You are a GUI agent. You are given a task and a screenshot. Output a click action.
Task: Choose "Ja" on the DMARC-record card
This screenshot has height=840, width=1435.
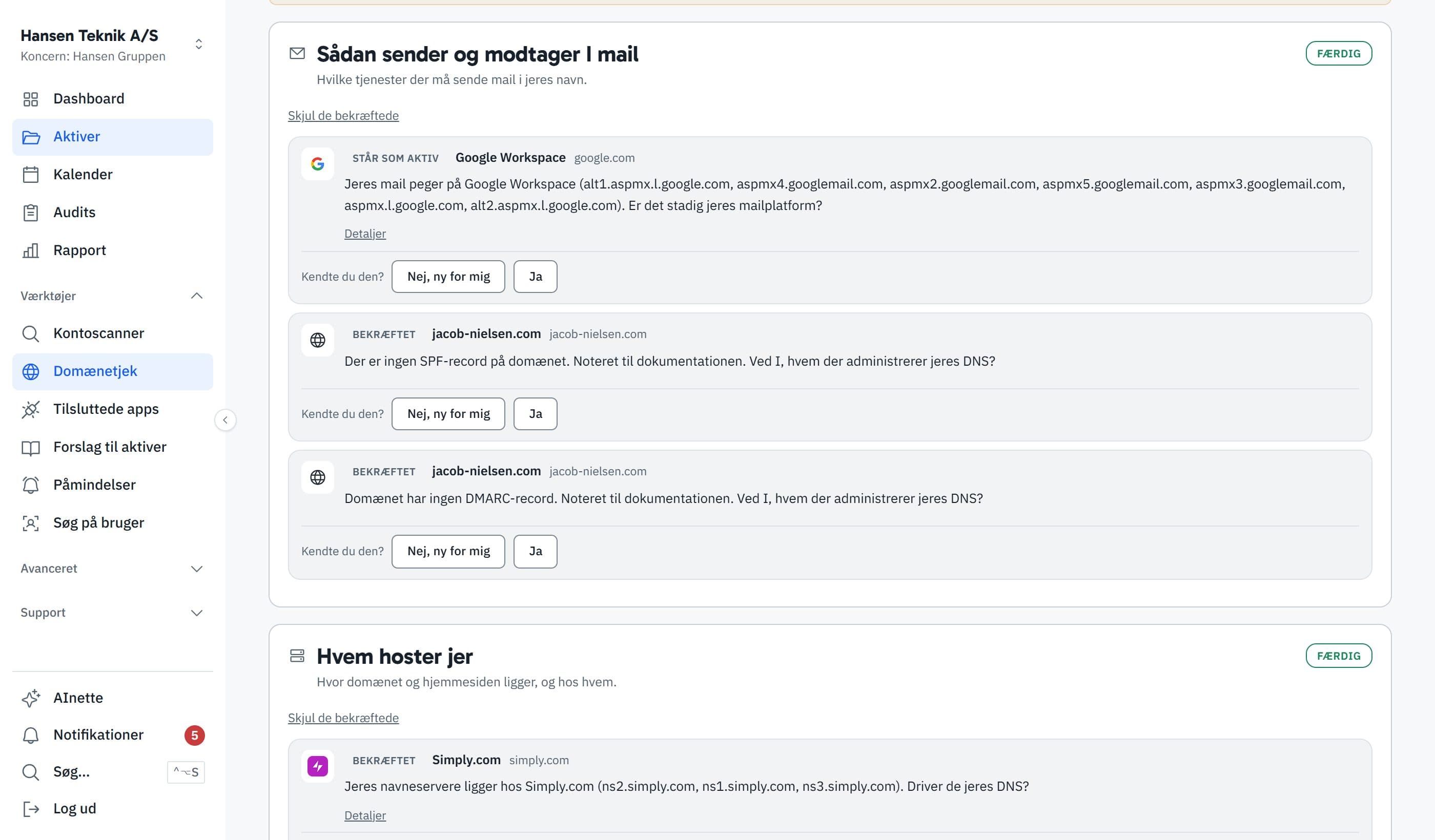pos(535,552)
